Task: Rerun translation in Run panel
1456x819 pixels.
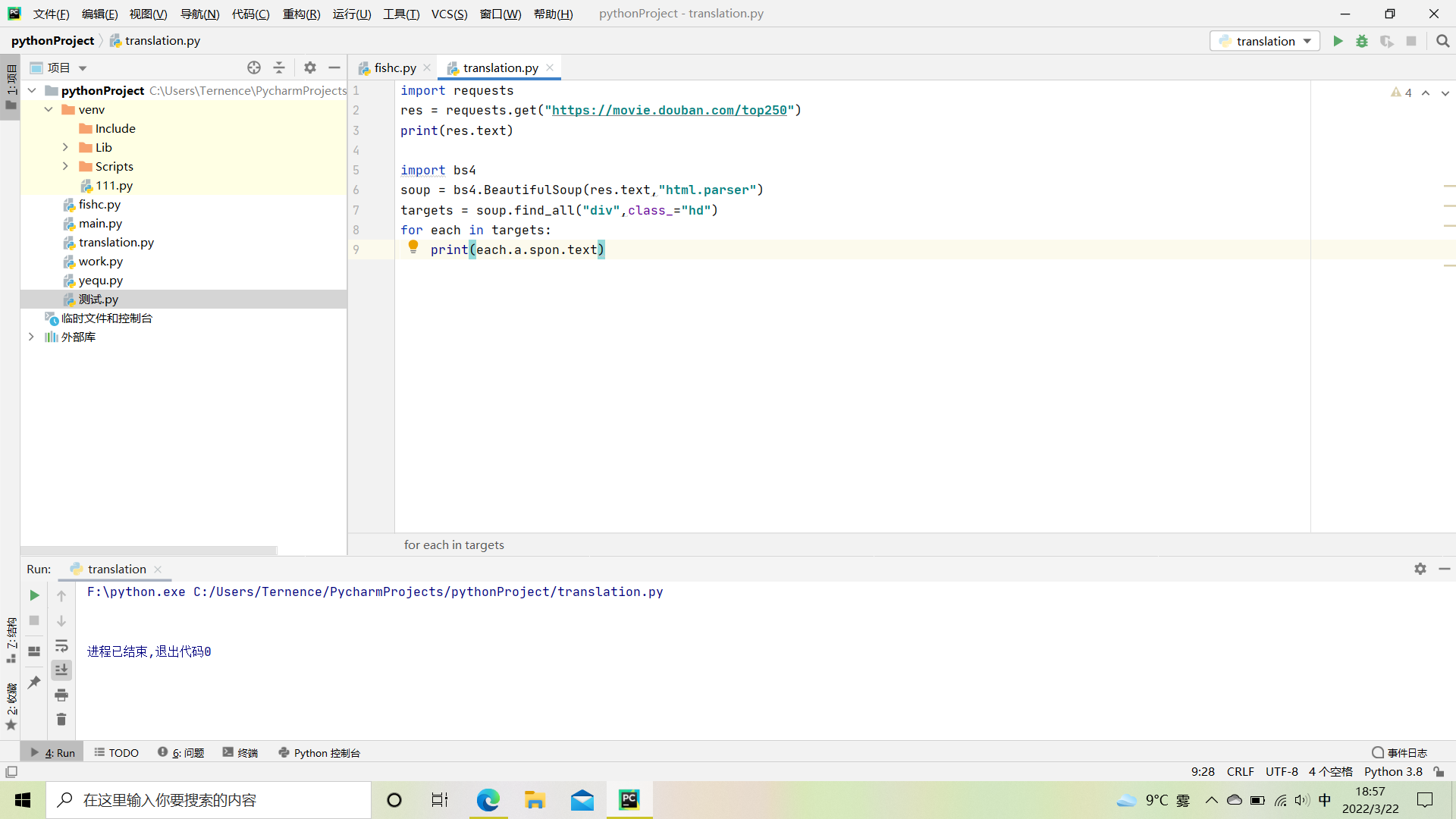Action: click(34, 595)
